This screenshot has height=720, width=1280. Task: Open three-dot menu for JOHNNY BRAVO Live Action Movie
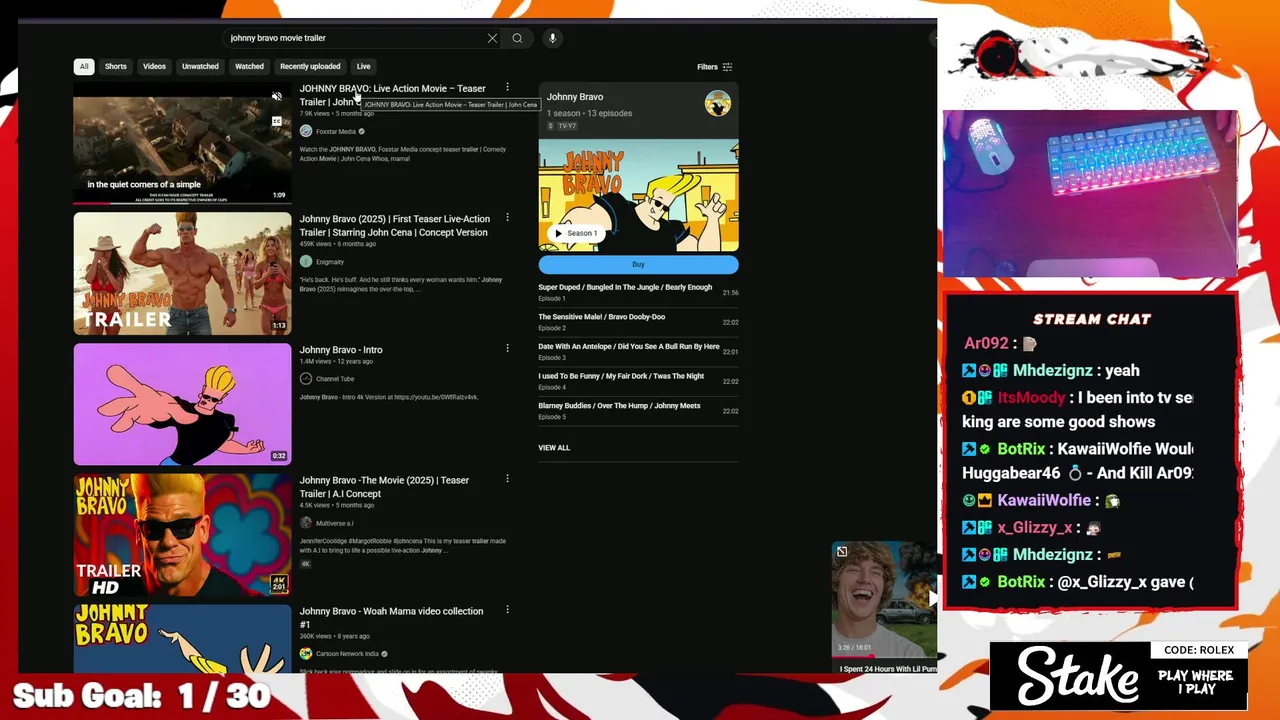(x=507, y=88)
